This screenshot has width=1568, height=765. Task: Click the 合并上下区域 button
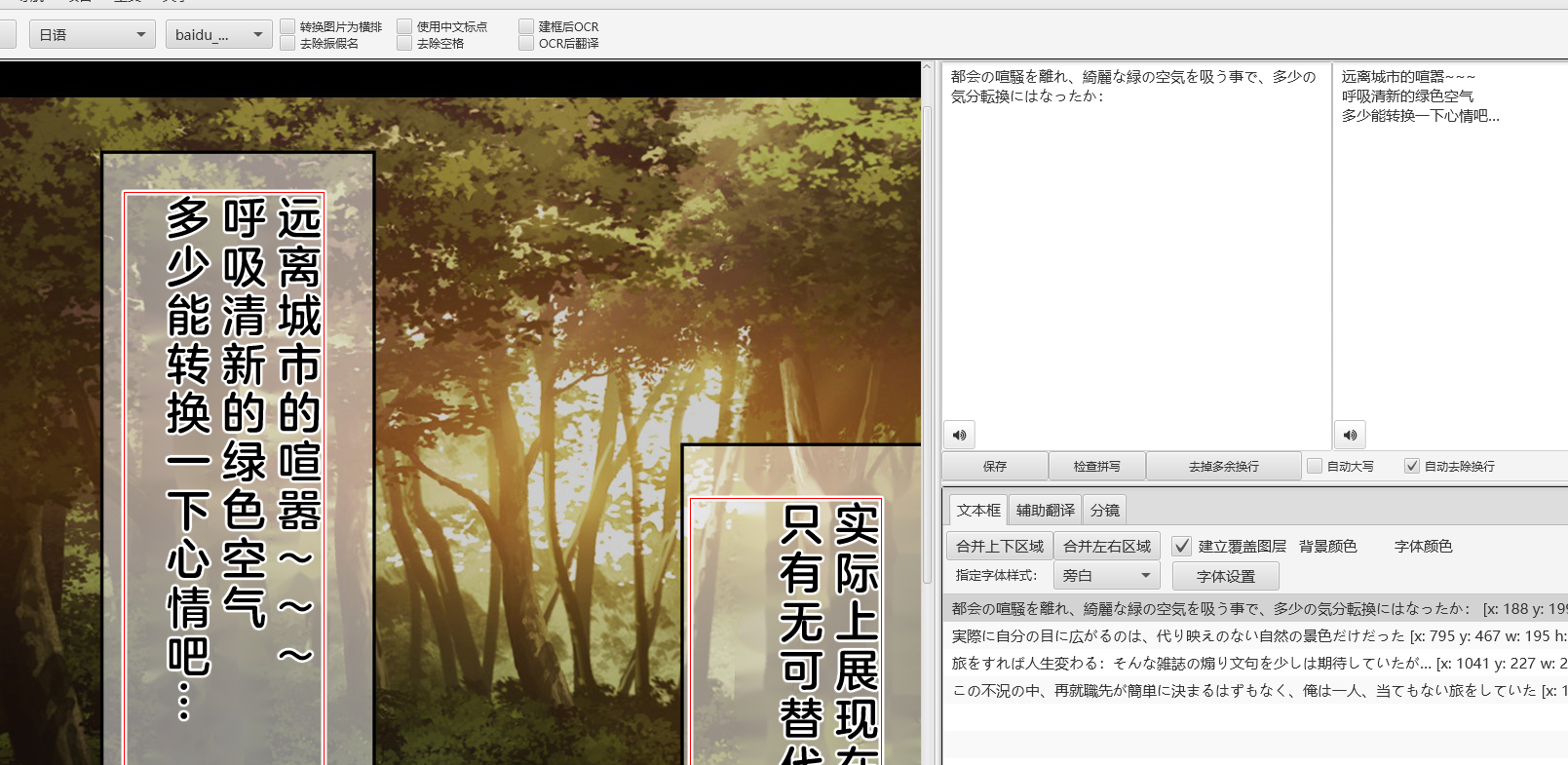1000,546
